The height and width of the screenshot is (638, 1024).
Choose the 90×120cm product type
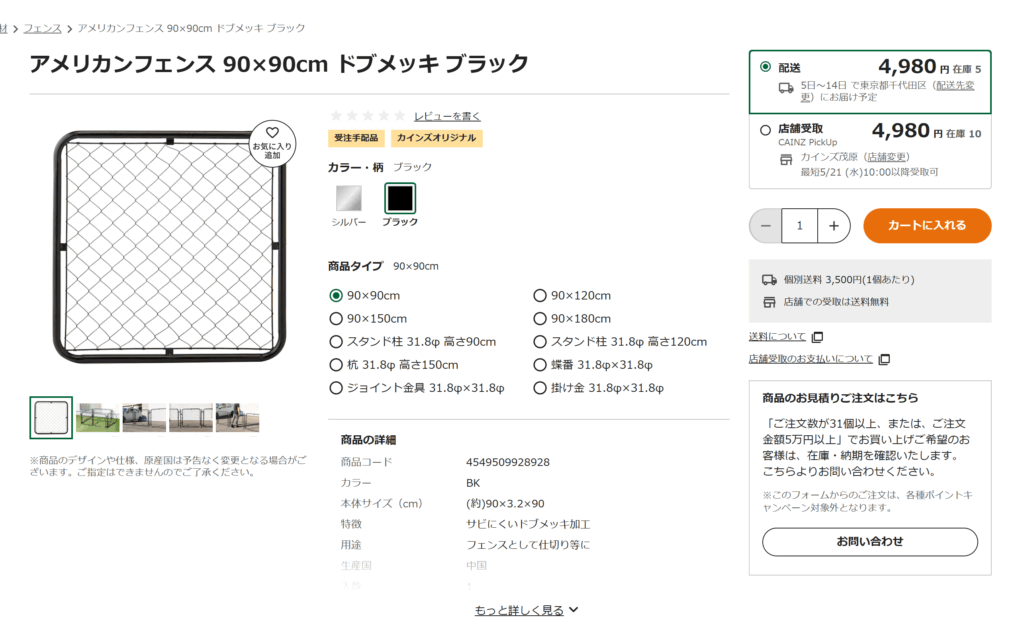click(x=540, y=296)
